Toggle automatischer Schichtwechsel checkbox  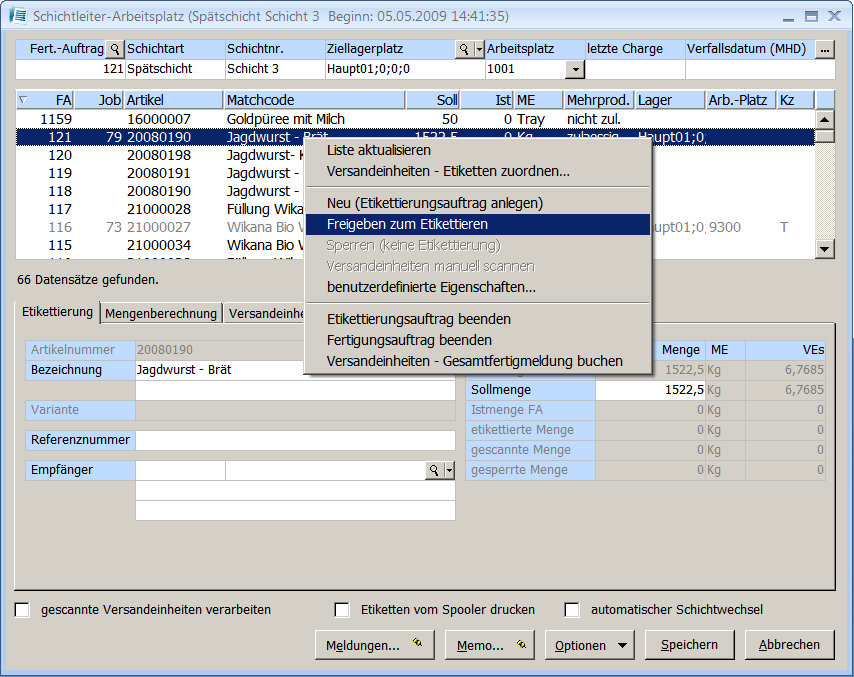[x=572, y=610]
